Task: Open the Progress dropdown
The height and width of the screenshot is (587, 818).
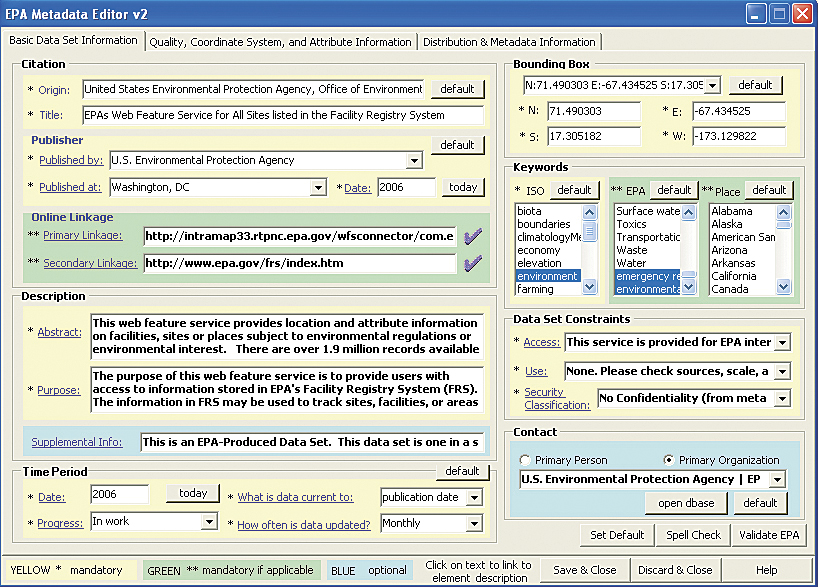Action: click(209, 521)
